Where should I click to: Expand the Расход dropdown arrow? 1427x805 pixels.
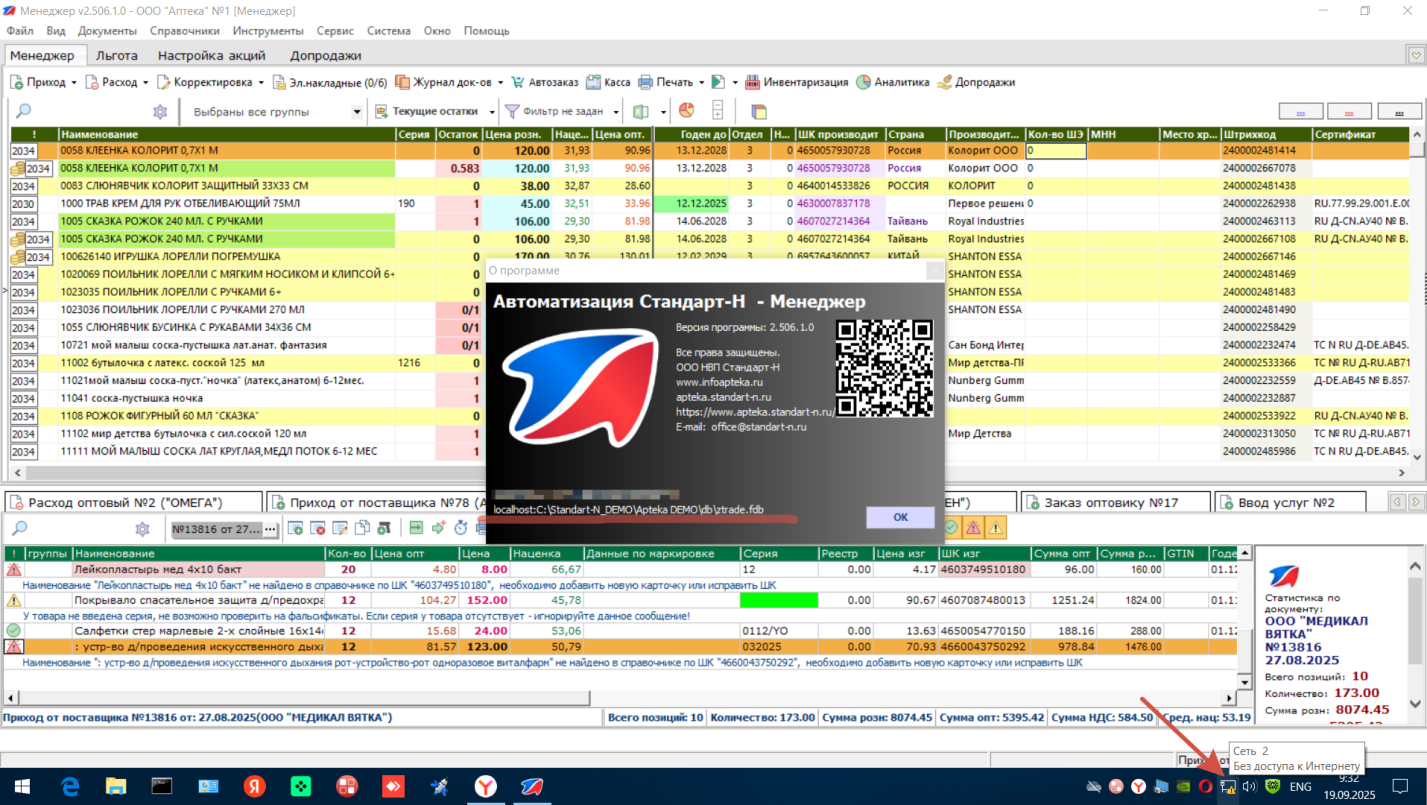tap(145, 82)
